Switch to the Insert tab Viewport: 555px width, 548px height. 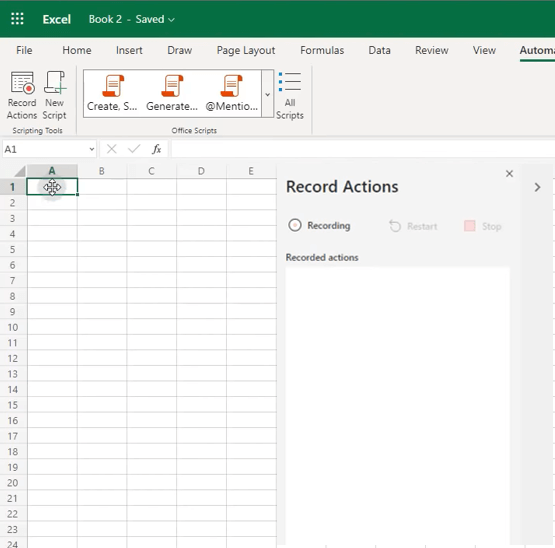(129, 50)
